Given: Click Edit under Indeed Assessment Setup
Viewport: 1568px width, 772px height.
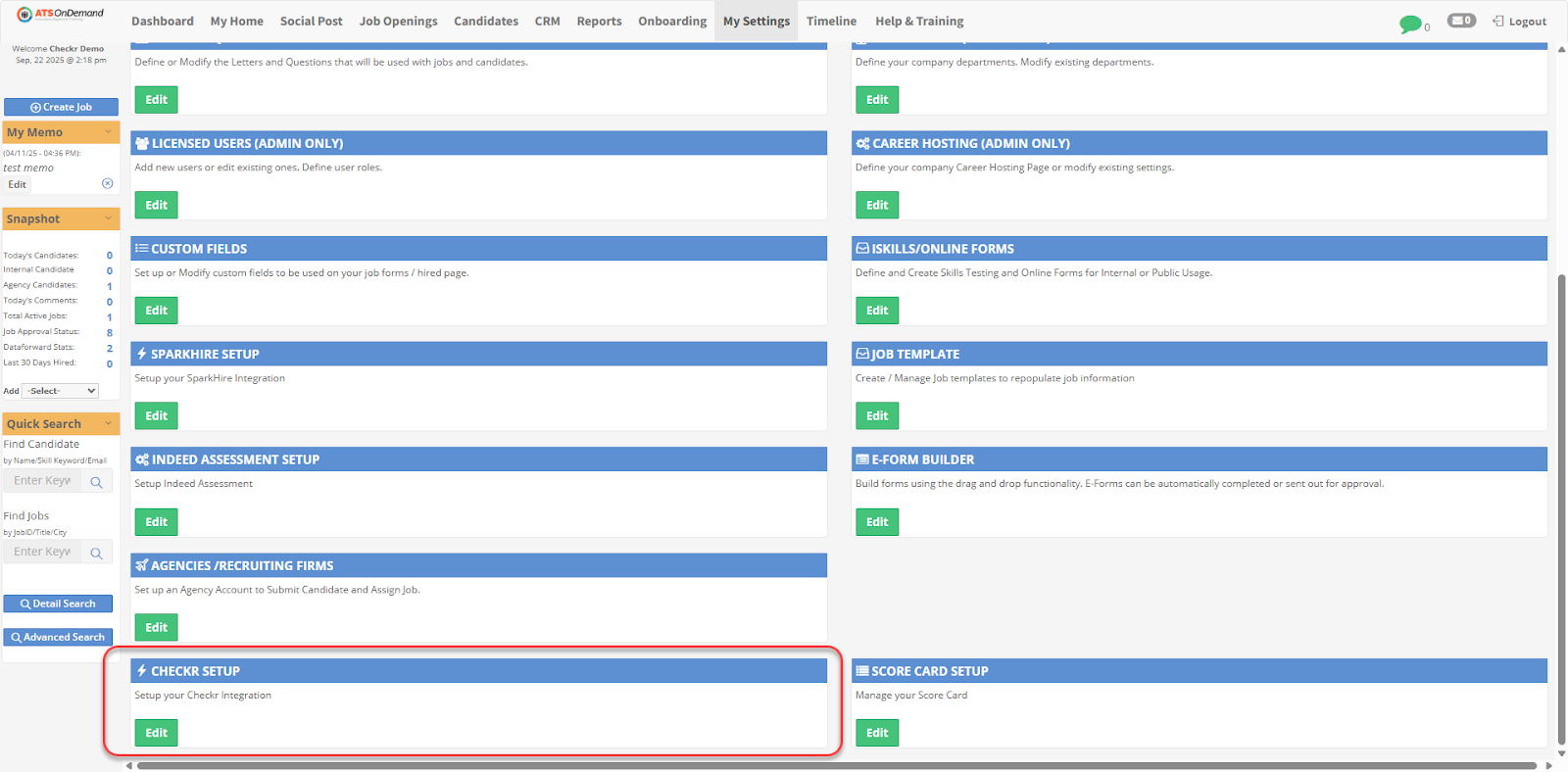Looking at the screenshot, I should (157, 522).
